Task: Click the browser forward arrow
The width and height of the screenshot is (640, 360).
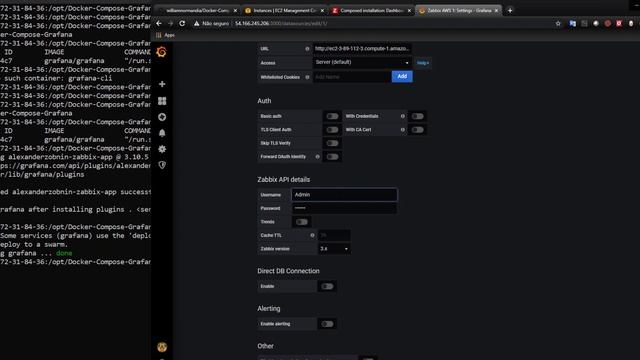Action: click(x=171, y=24)
